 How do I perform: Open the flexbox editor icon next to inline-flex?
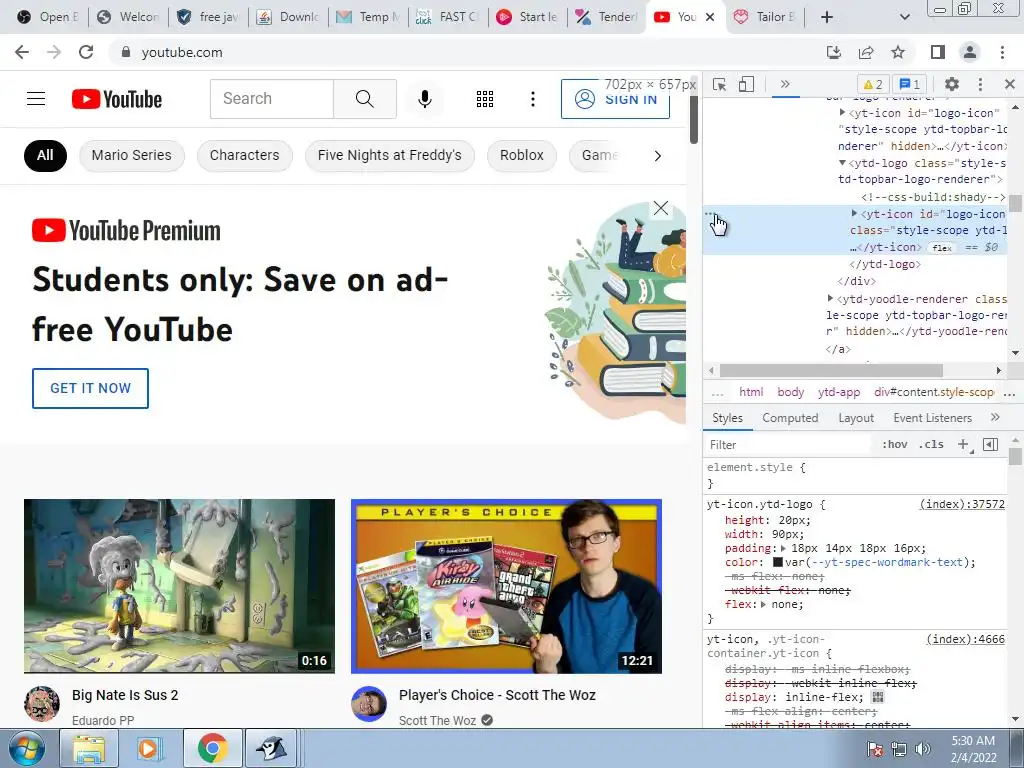877,697
